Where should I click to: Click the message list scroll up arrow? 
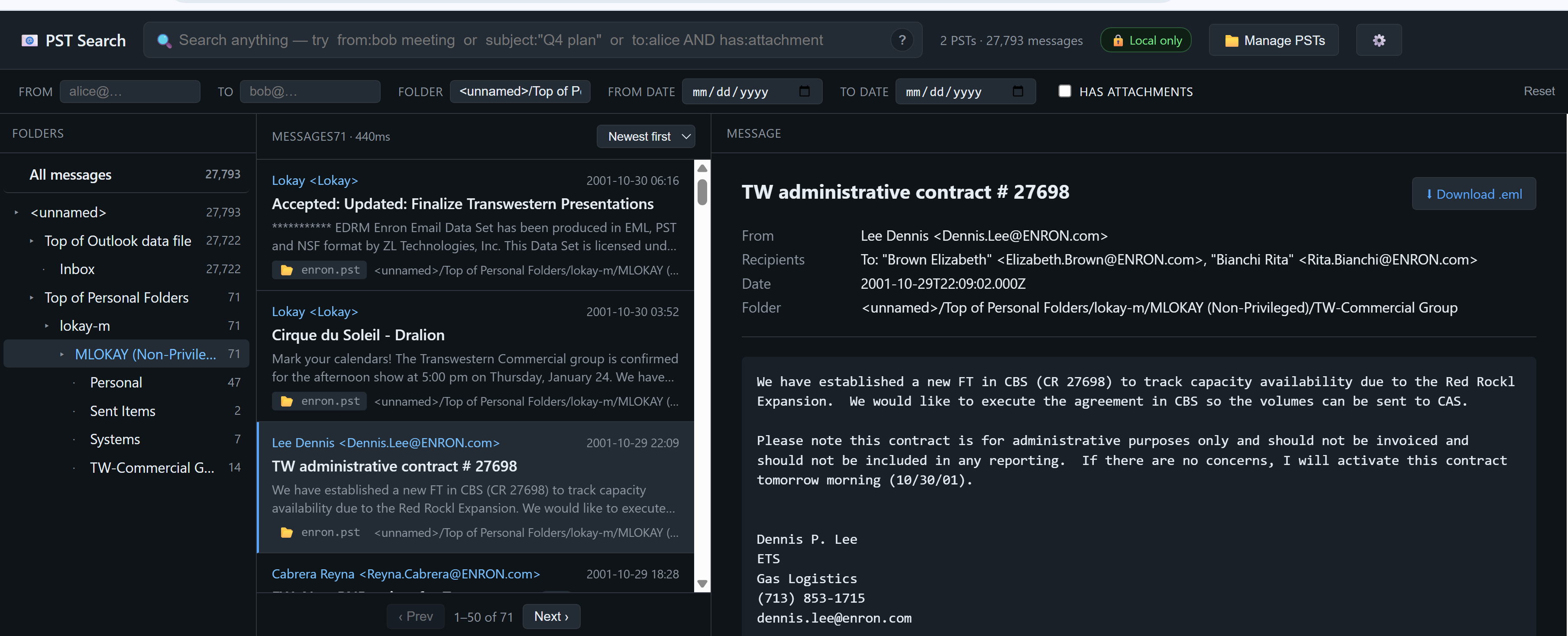click(702, 168)
